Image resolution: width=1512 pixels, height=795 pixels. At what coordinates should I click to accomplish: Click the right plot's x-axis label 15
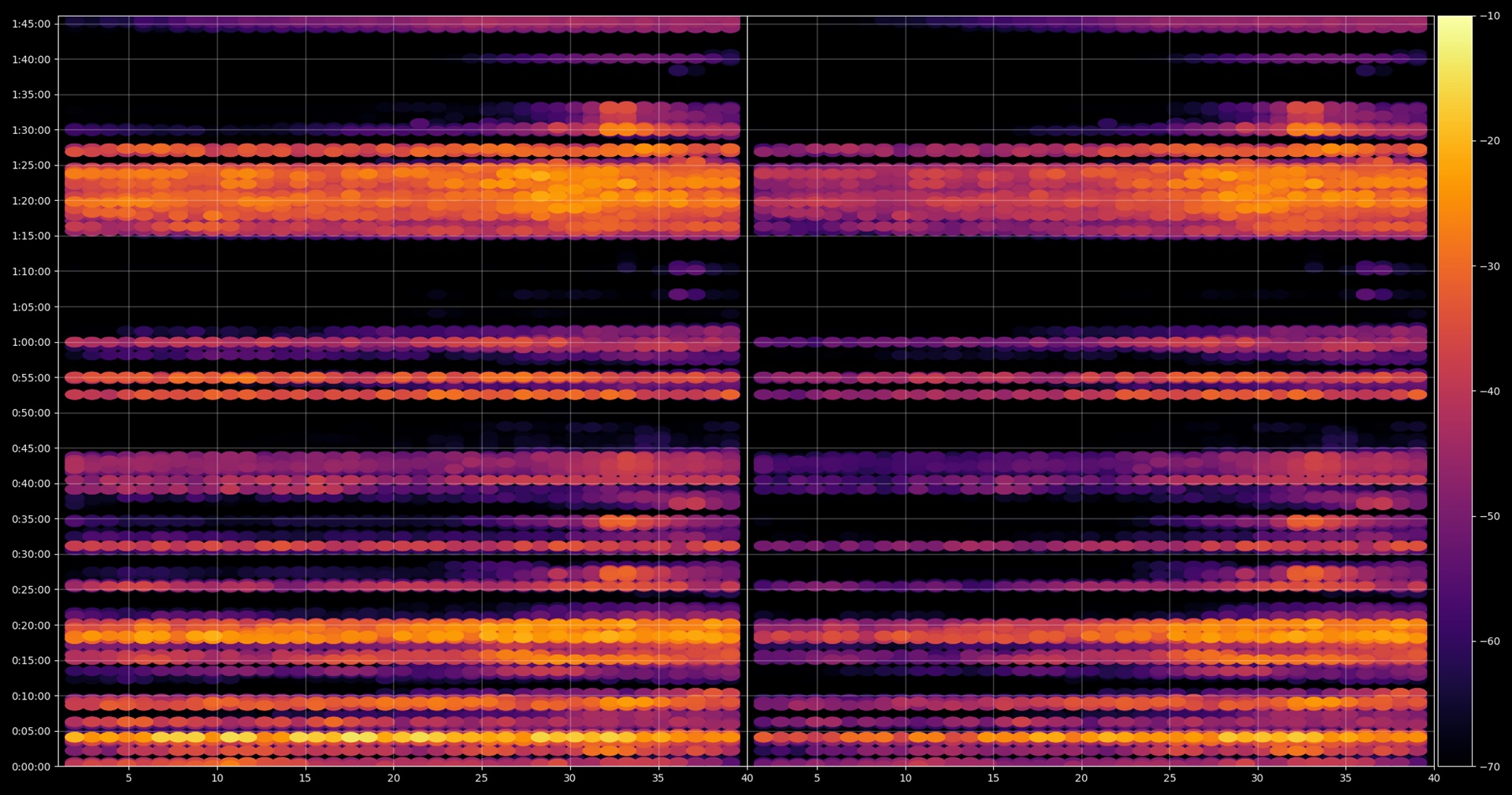tap(993, 778)
